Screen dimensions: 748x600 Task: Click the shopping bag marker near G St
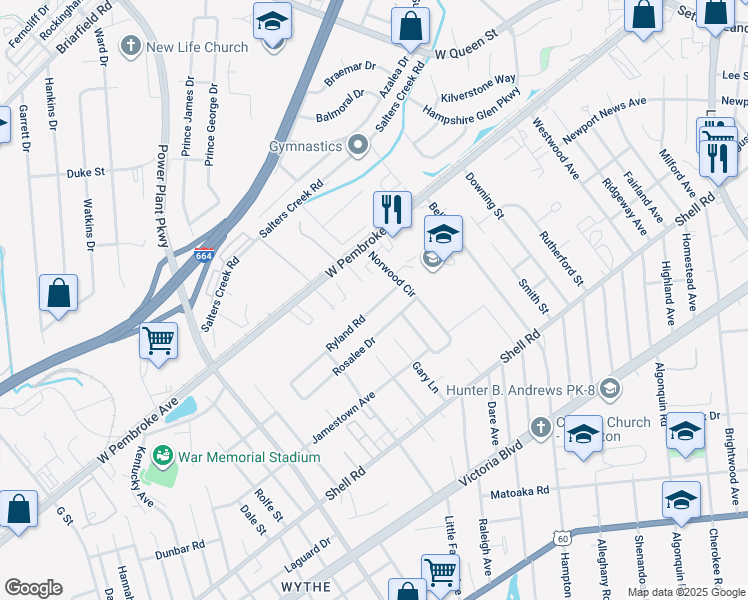tap(19, 508)
